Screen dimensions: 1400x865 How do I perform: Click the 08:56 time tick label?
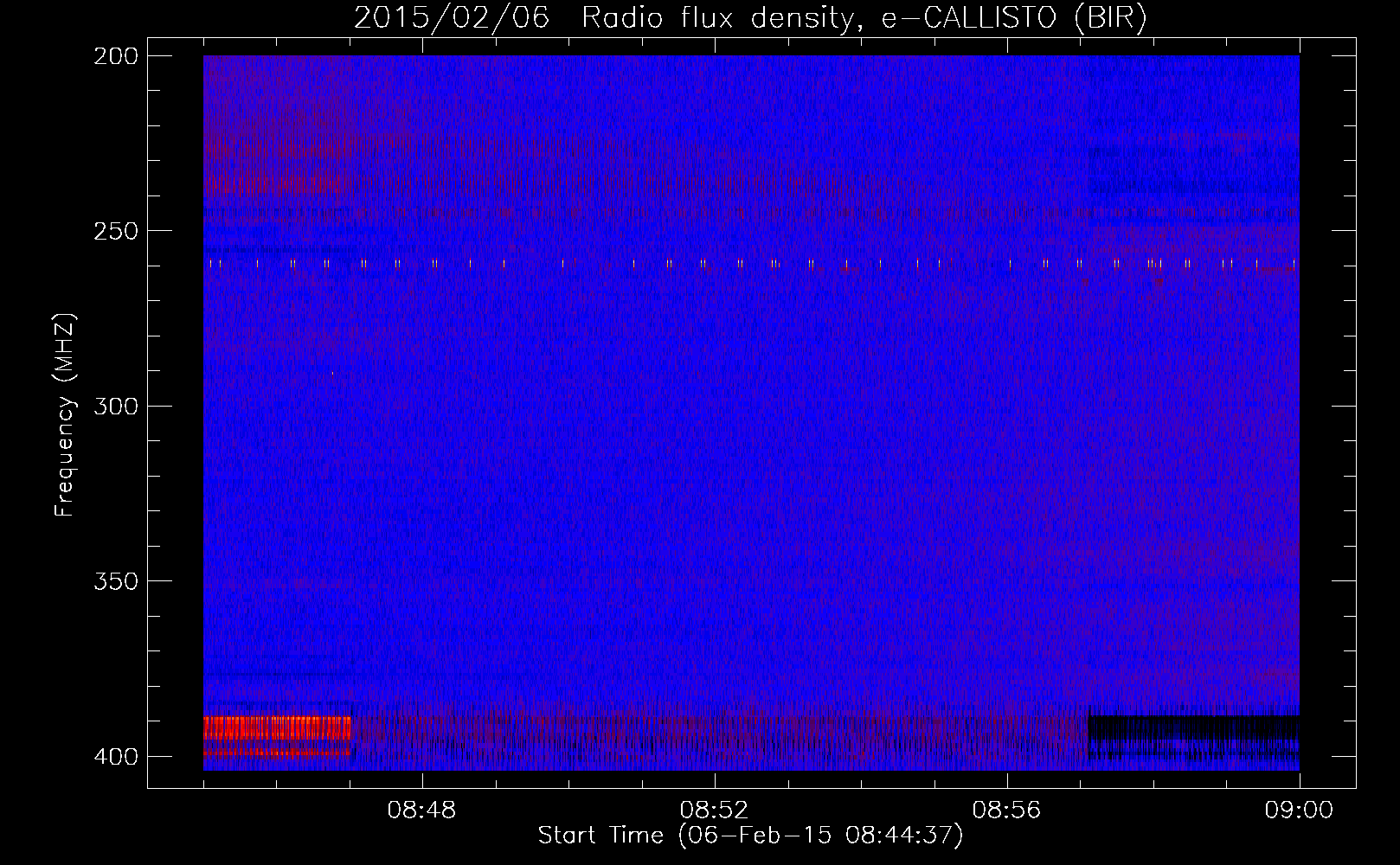pyautogui.click(x=1006, y=811)
